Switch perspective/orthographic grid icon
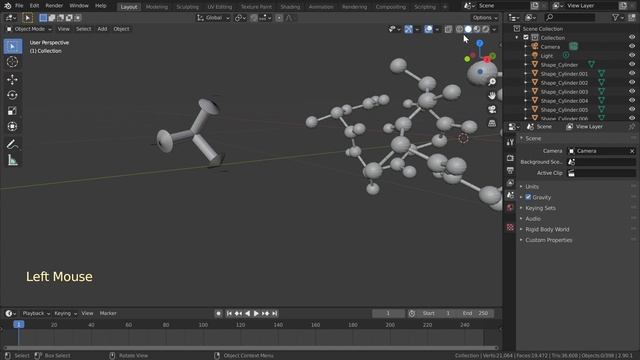640x360 pixels. [x=492, y=123]
